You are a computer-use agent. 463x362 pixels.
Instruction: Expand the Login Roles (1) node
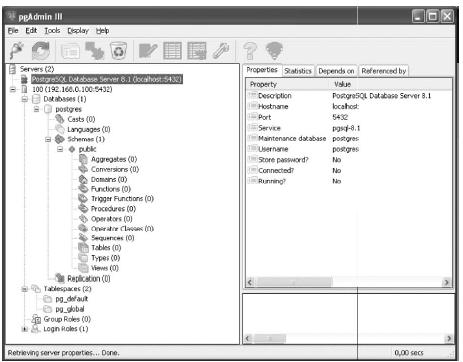pyautogui.click(x=24, y=329)
